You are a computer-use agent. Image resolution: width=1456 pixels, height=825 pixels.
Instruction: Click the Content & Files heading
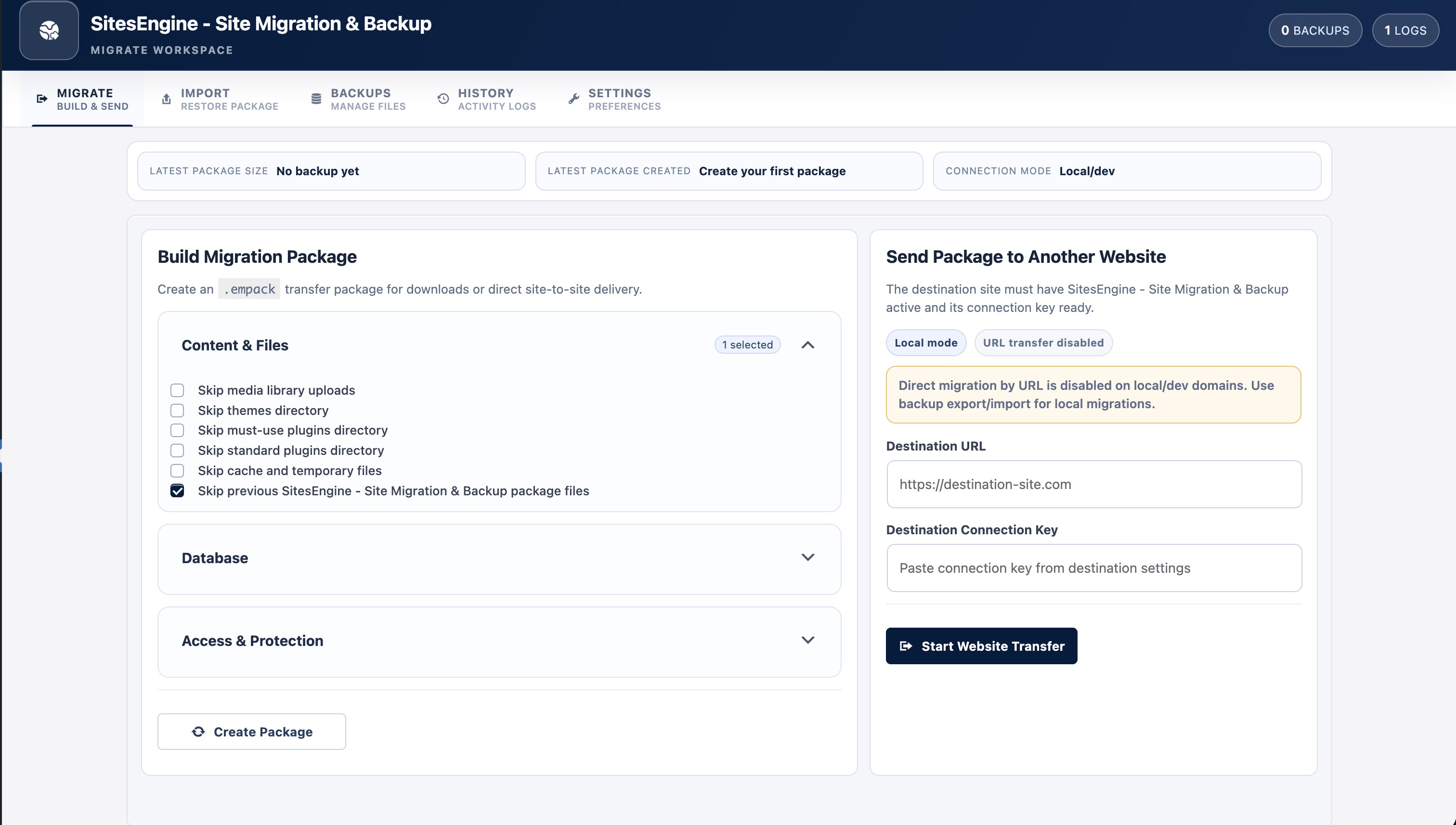click(234, 345)
